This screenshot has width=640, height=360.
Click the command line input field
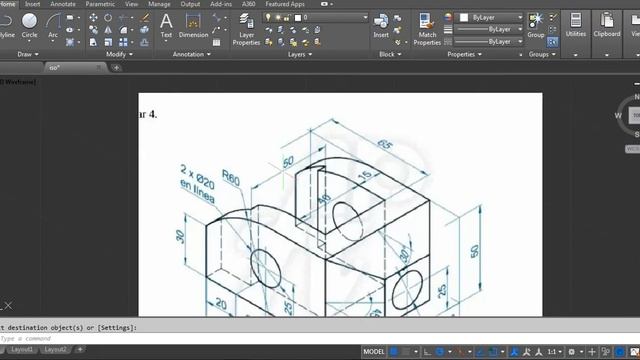click(x=320, y=339)
